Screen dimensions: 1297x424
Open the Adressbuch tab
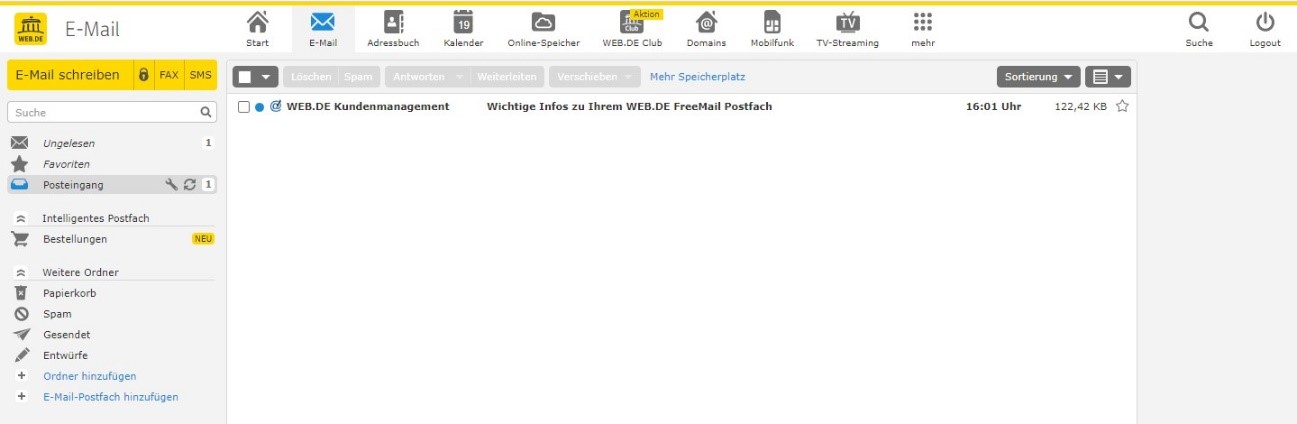[393, 29]
